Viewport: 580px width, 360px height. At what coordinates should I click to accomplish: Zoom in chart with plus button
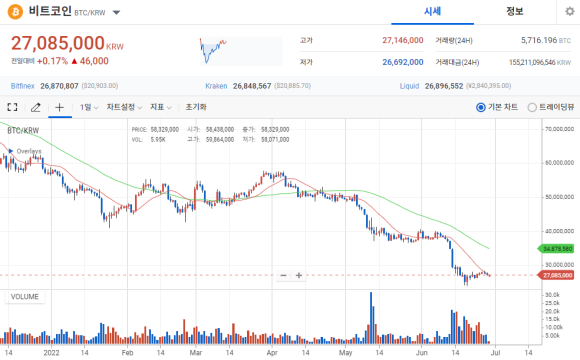click(x=299, y=275)
